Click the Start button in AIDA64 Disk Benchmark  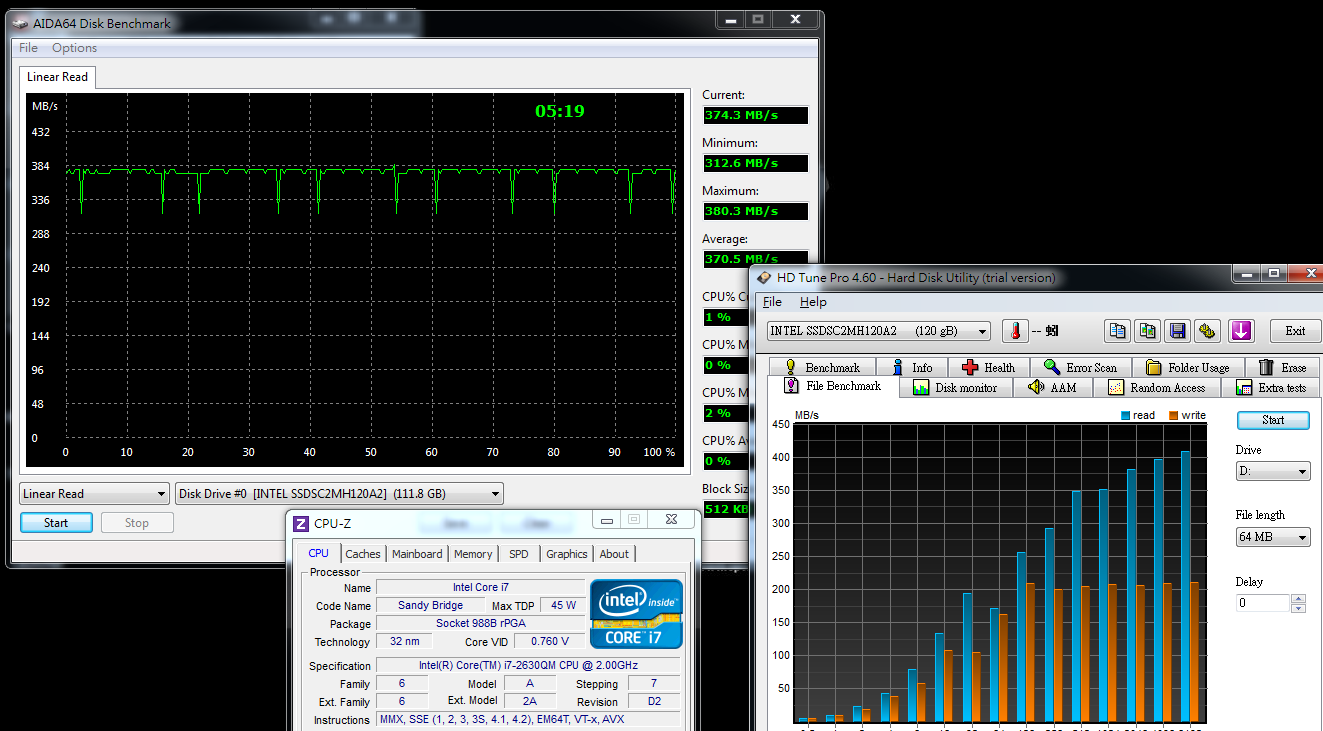tap(56, 523)
